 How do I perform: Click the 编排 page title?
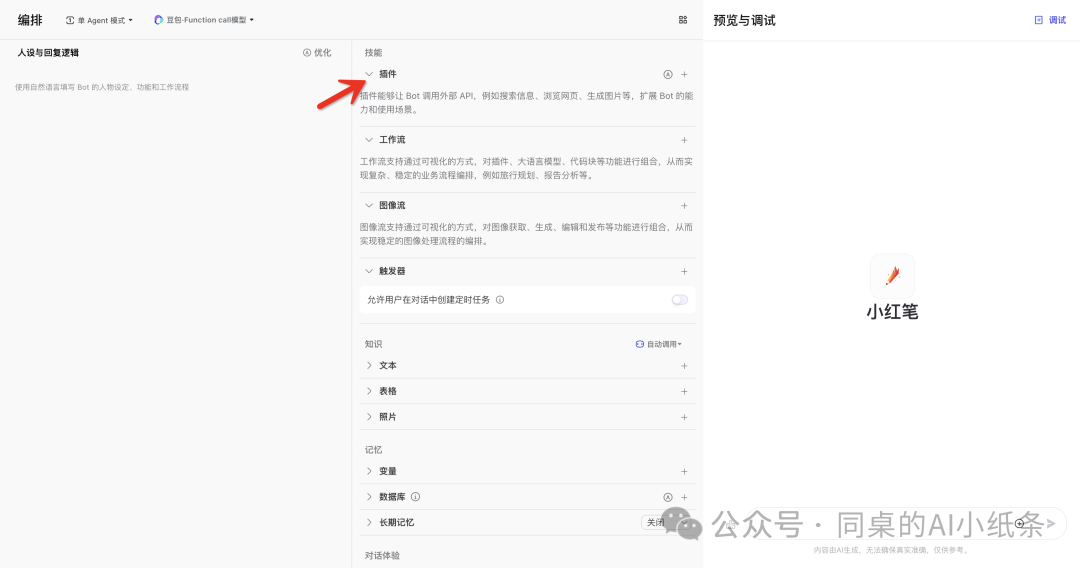[x=30, y=20]
